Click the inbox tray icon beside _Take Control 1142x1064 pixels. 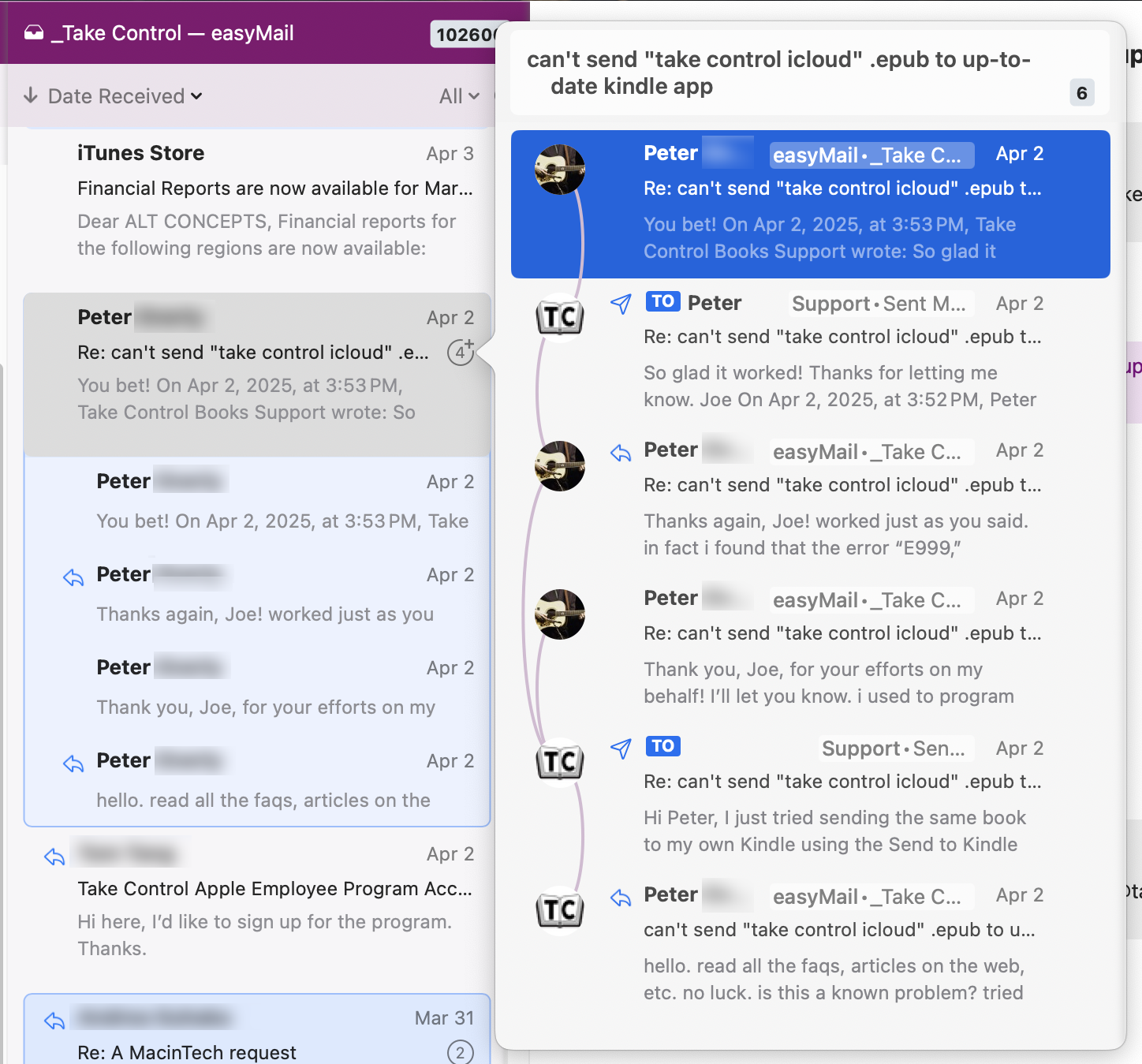[34, 33]
